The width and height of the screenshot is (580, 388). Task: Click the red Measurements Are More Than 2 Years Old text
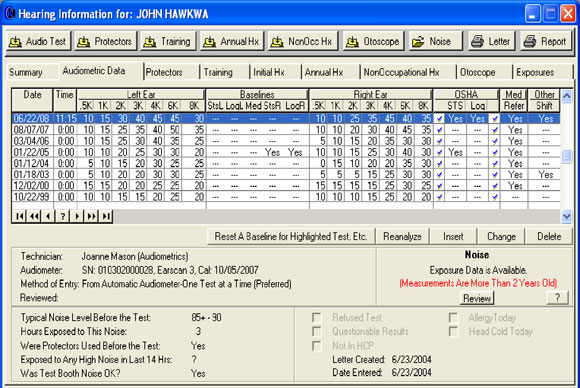pyautogui.click(x=478, y=283)
